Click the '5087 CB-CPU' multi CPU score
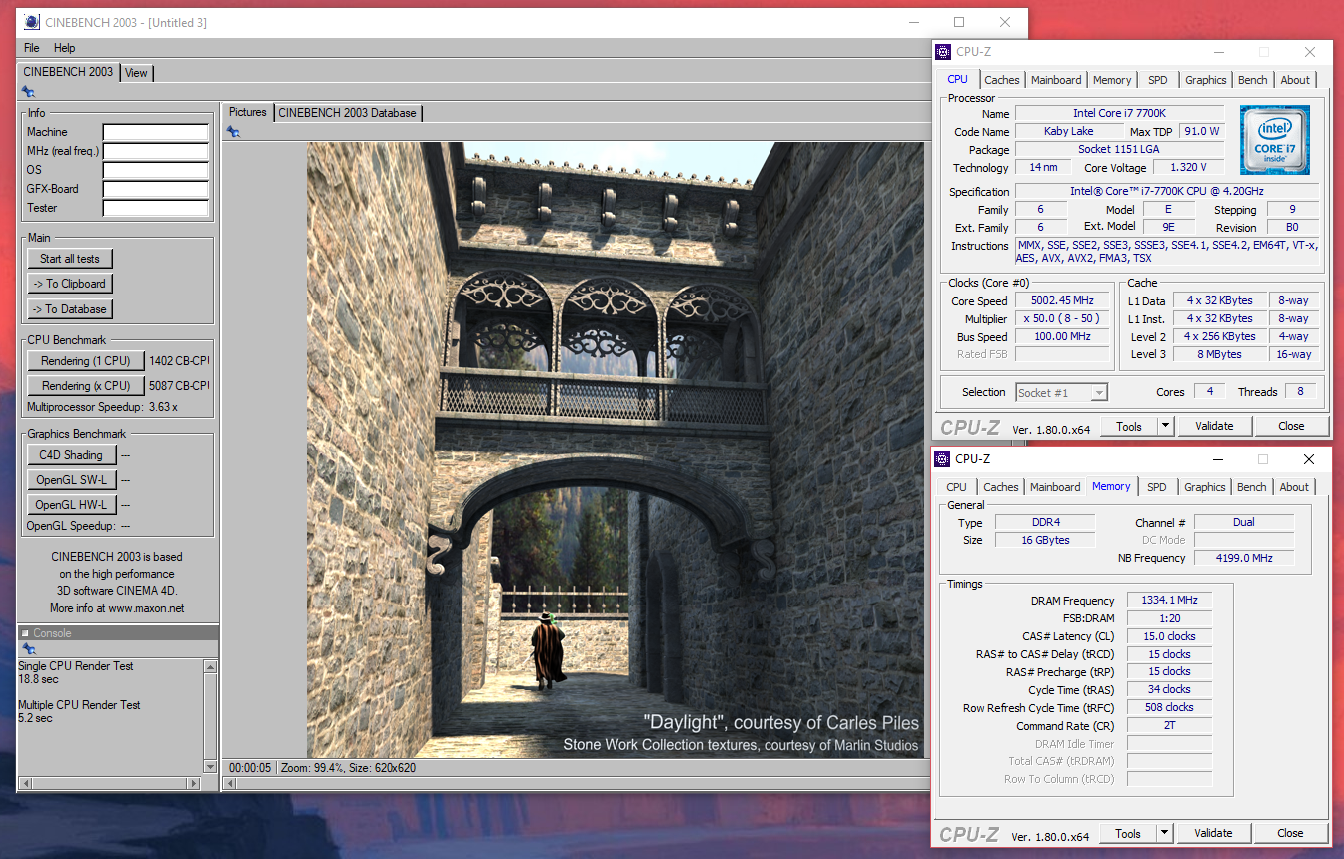1344x859 pixels. coord(179,385)
